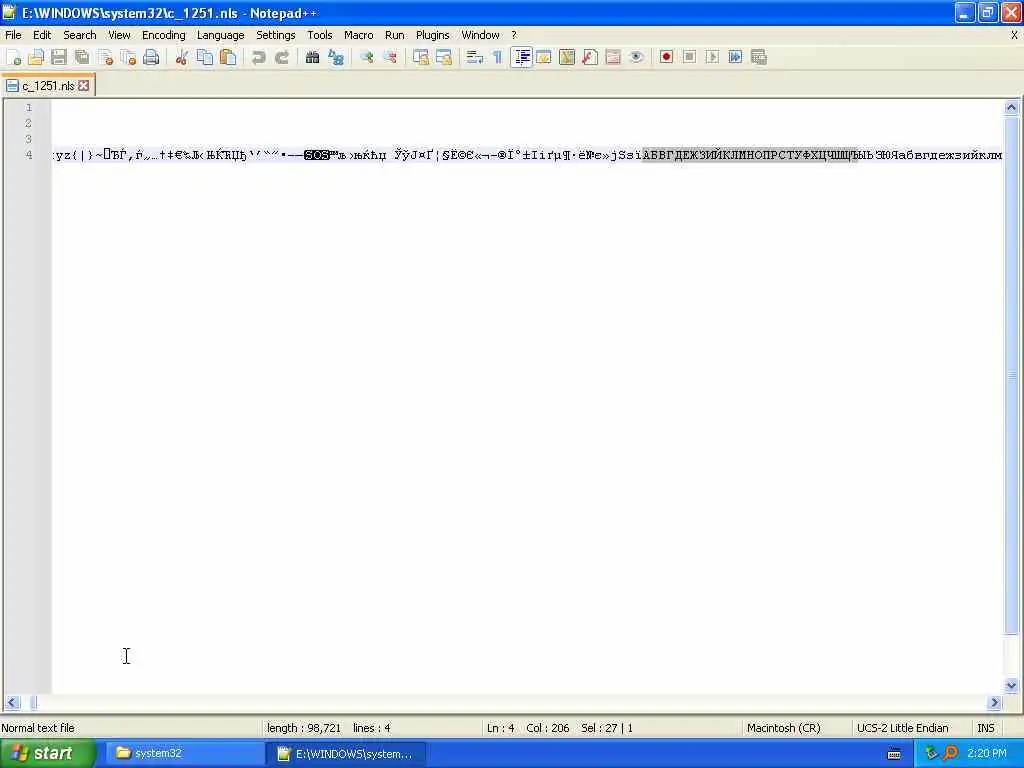Open the Language menu
The width and height of the screenshot is (1024, 768).
[x=221, y=35]
